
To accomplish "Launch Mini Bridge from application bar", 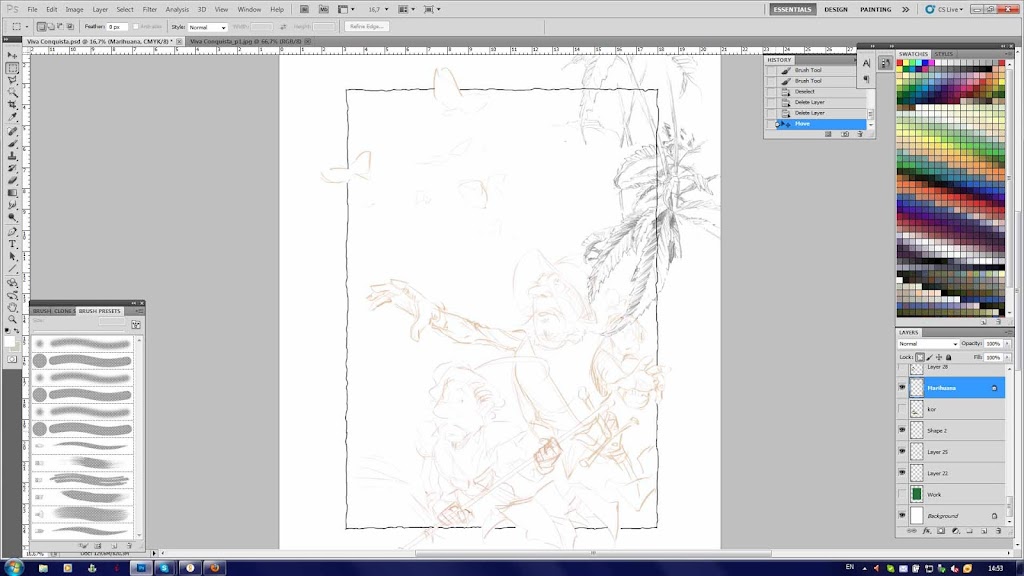I will pos(323,9).
